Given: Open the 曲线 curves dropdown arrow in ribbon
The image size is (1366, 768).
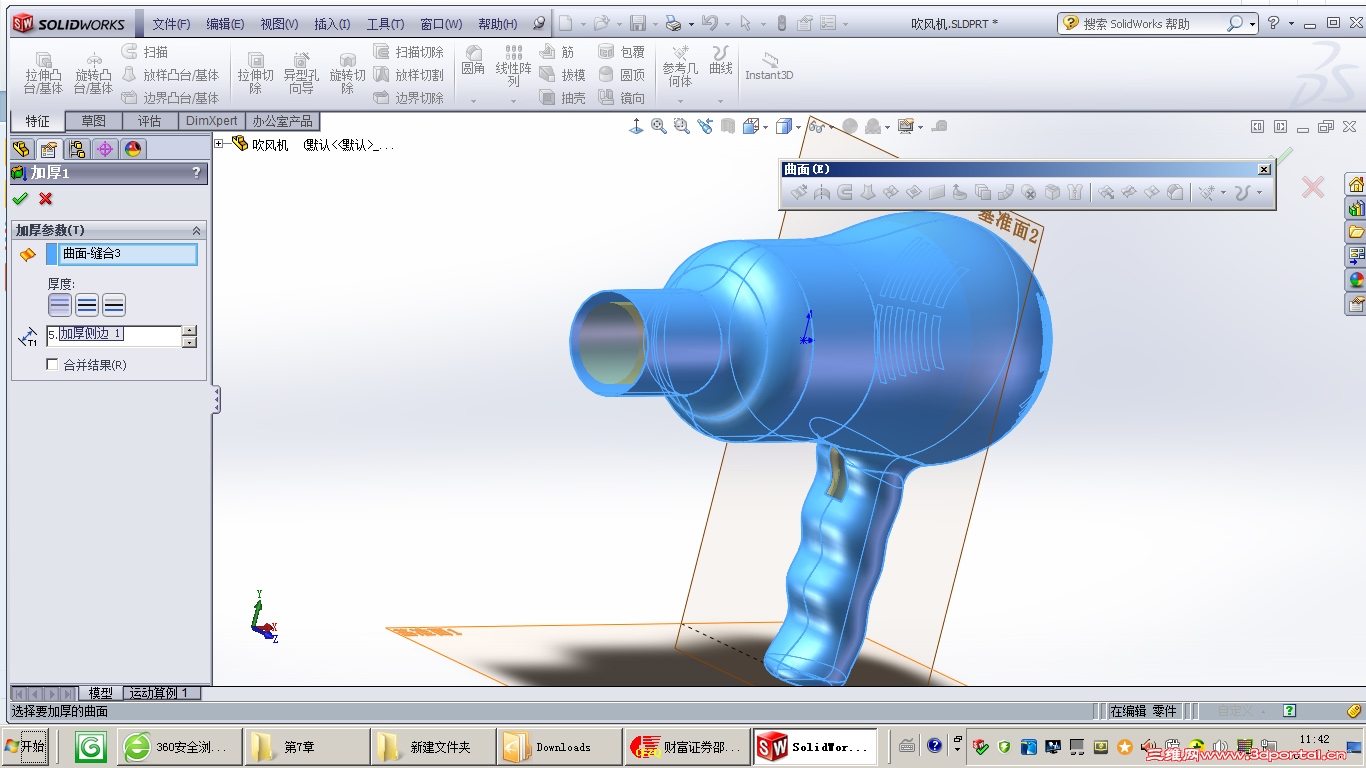Looking at the screenshot, I should coord(720,100).
